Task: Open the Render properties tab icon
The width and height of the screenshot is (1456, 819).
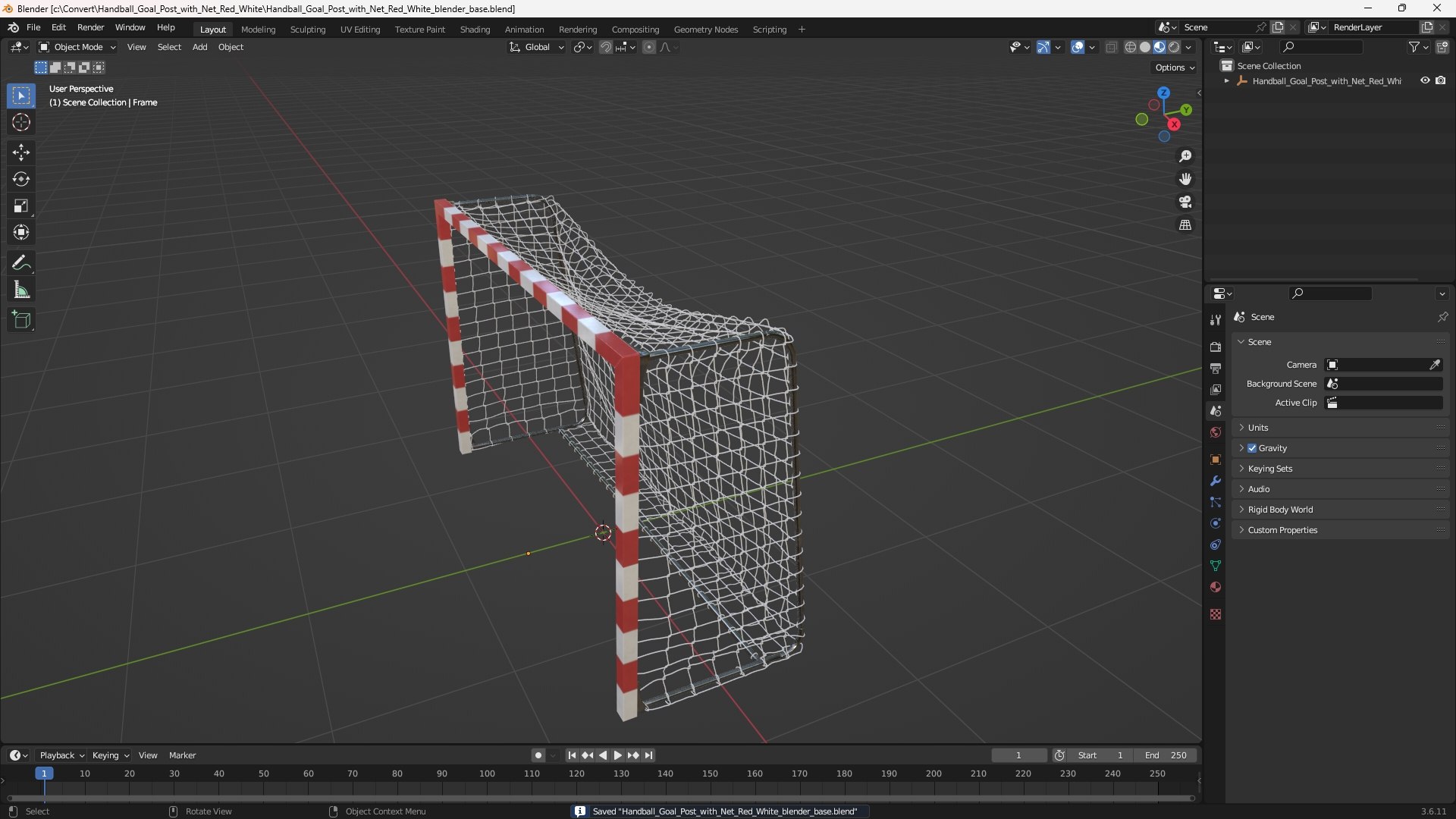Action: (x=1216, y=347)
